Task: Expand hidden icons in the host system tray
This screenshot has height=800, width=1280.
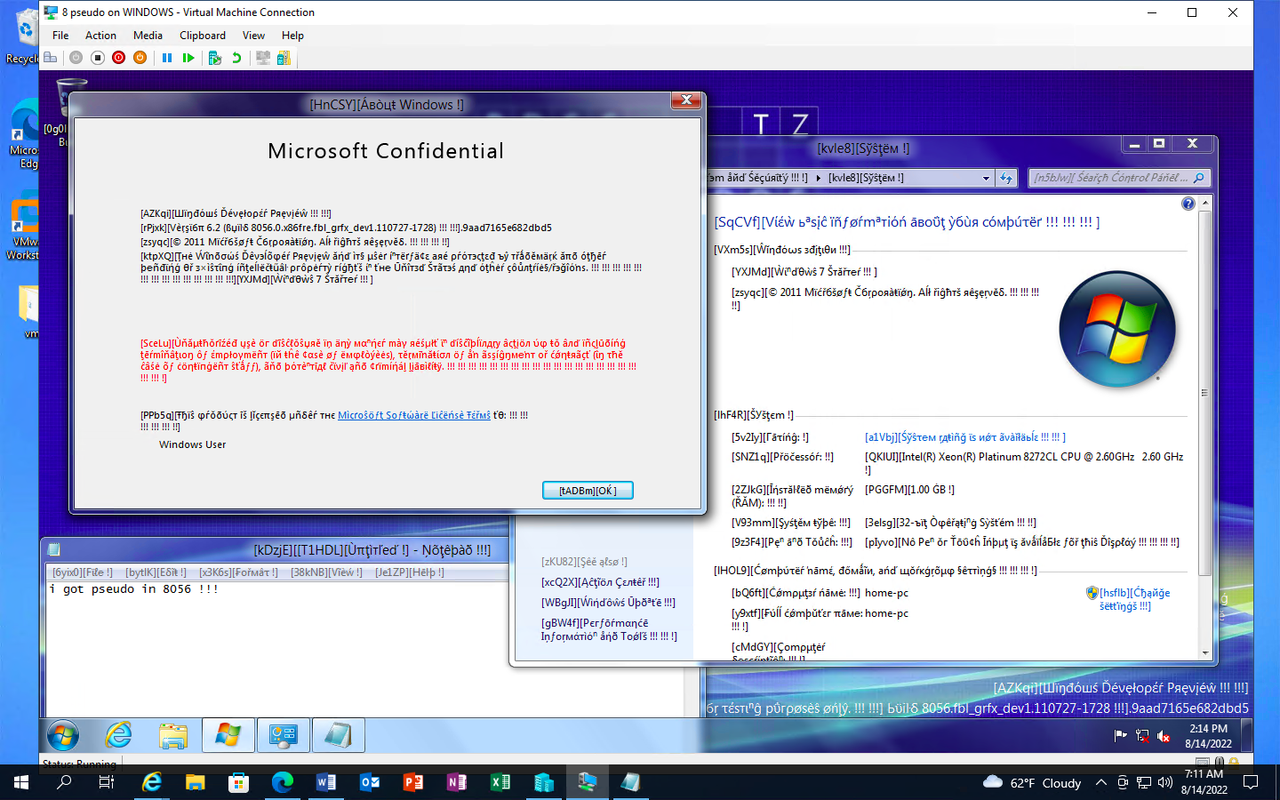Action: 1101,783
